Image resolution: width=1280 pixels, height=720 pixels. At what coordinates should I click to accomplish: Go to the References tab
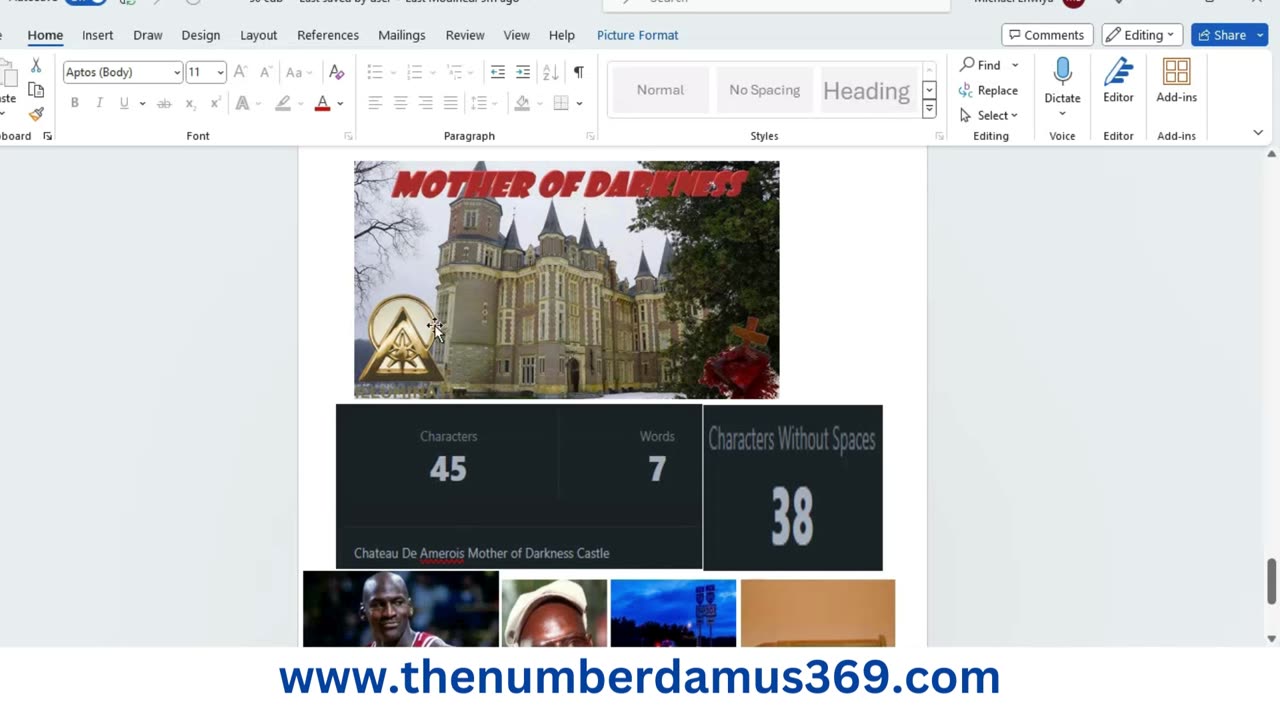tap(327, 35)
